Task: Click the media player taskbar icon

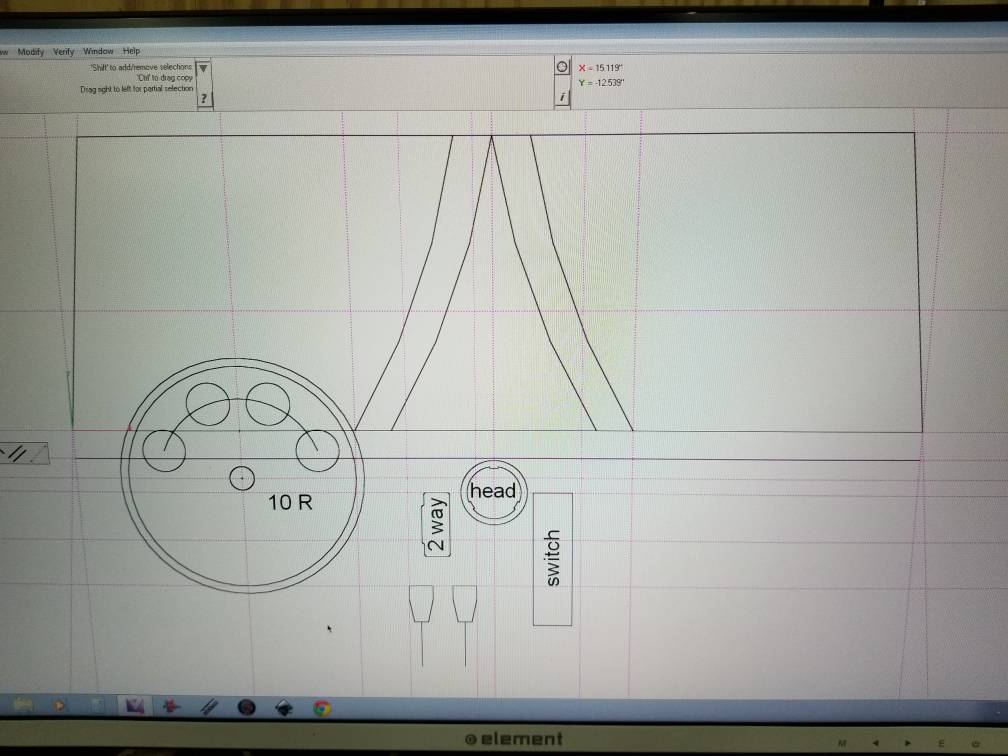Action: point(58,707)
